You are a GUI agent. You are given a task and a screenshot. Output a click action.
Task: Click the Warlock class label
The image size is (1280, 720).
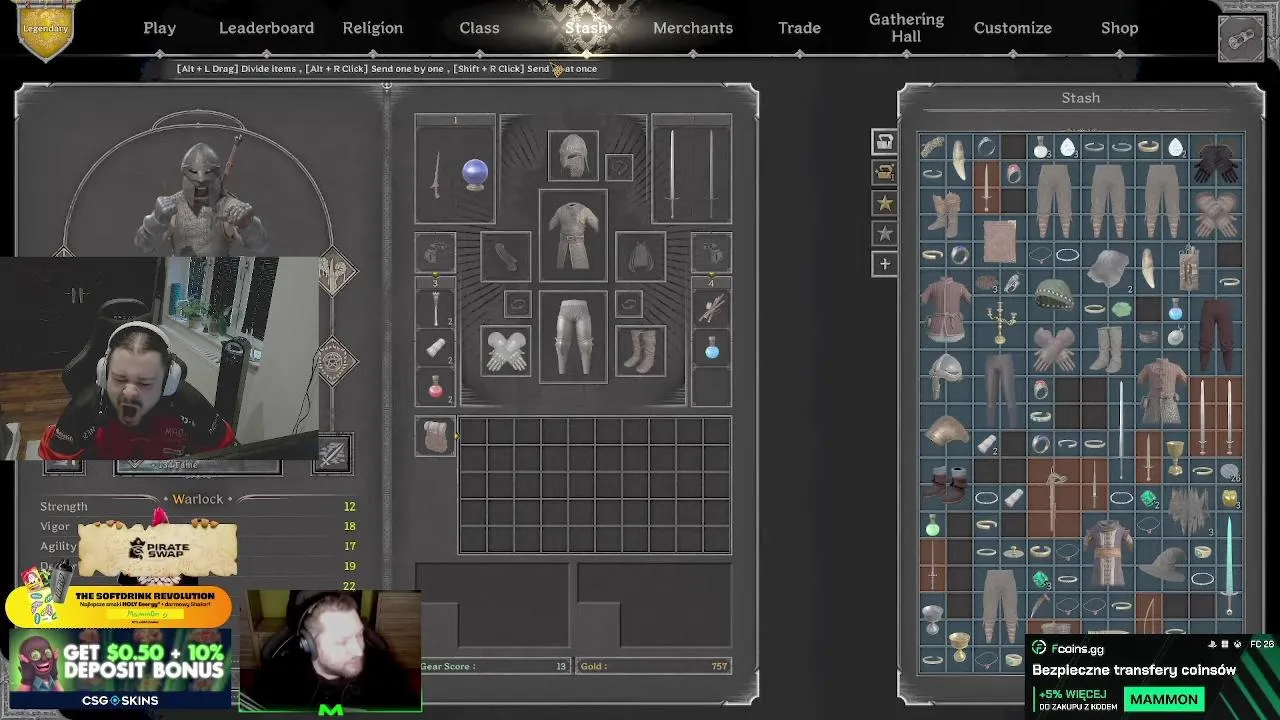click(198, 499)
